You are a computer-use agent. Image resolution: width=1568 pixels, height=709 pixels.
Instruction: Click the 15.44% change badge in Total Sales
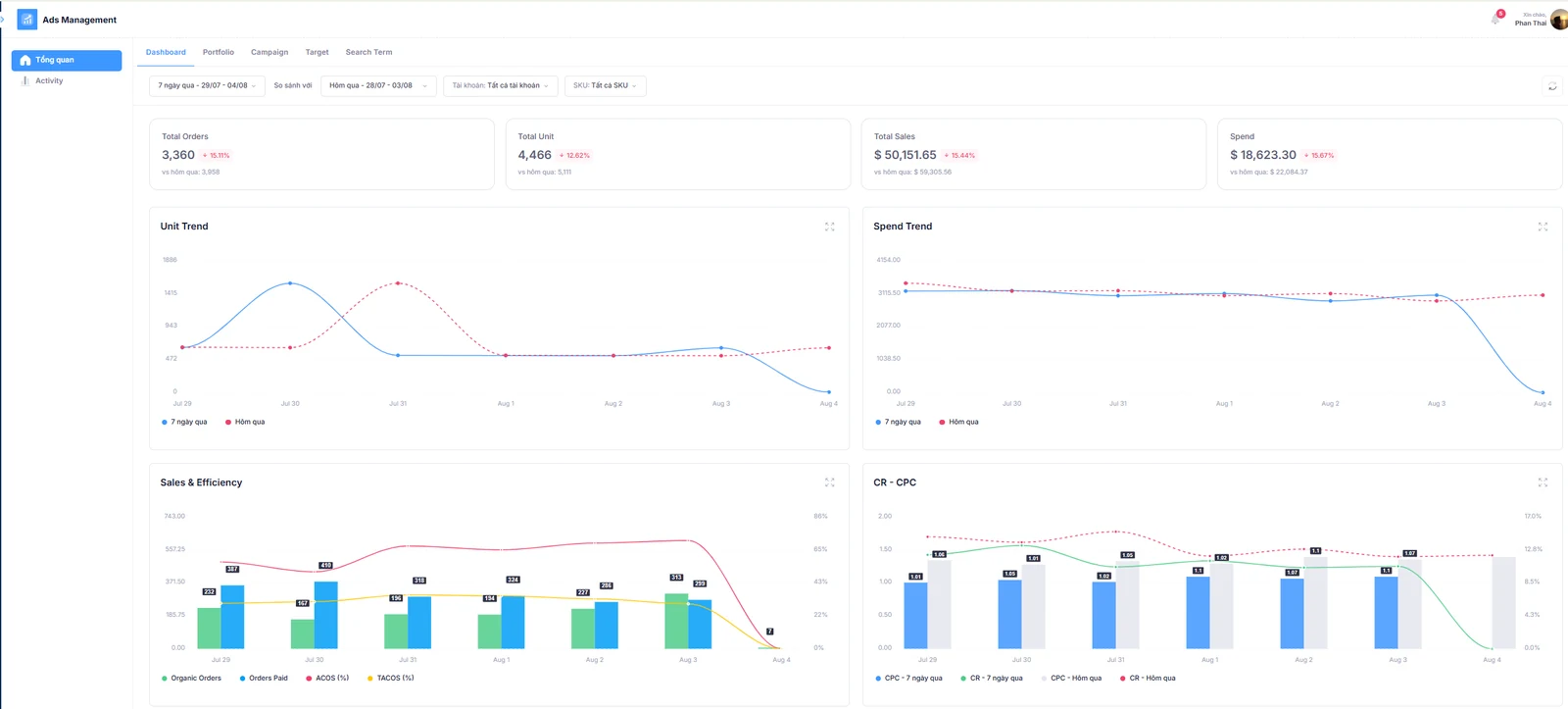[x=959, y=155]
